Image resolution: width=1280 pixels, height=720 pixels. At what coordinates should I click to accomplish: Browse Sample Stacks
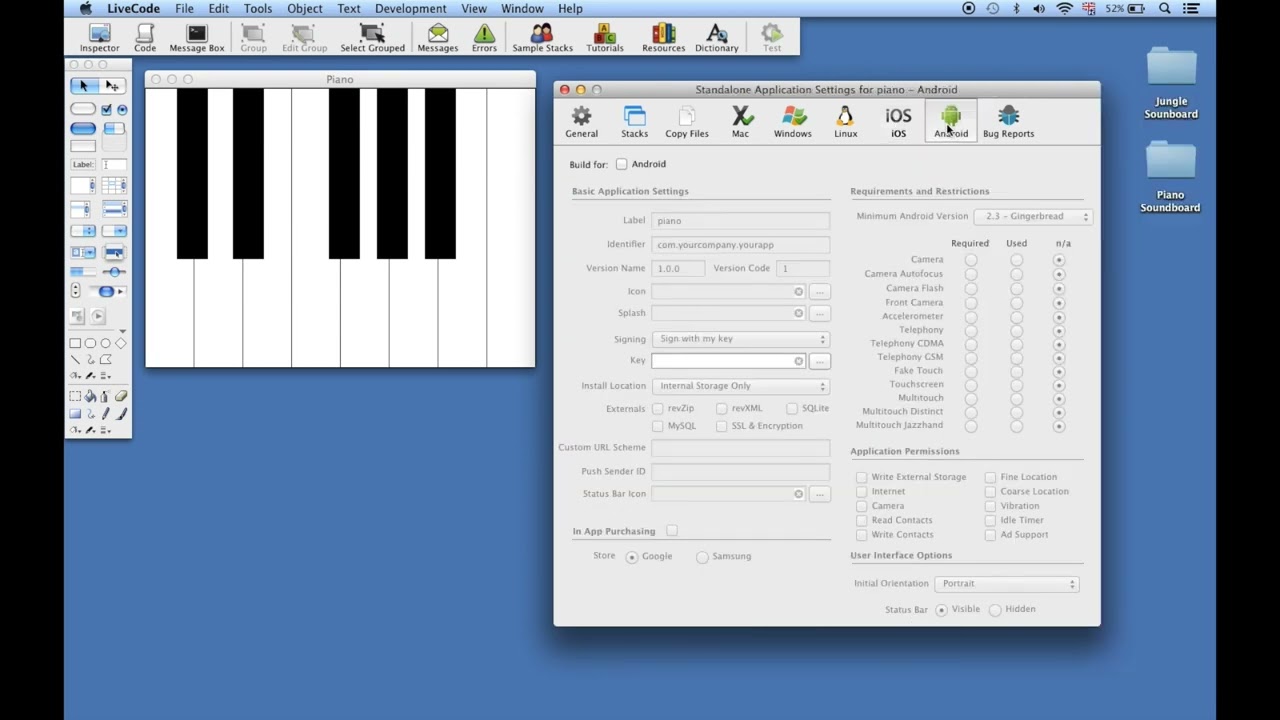(x=542, y=39)
